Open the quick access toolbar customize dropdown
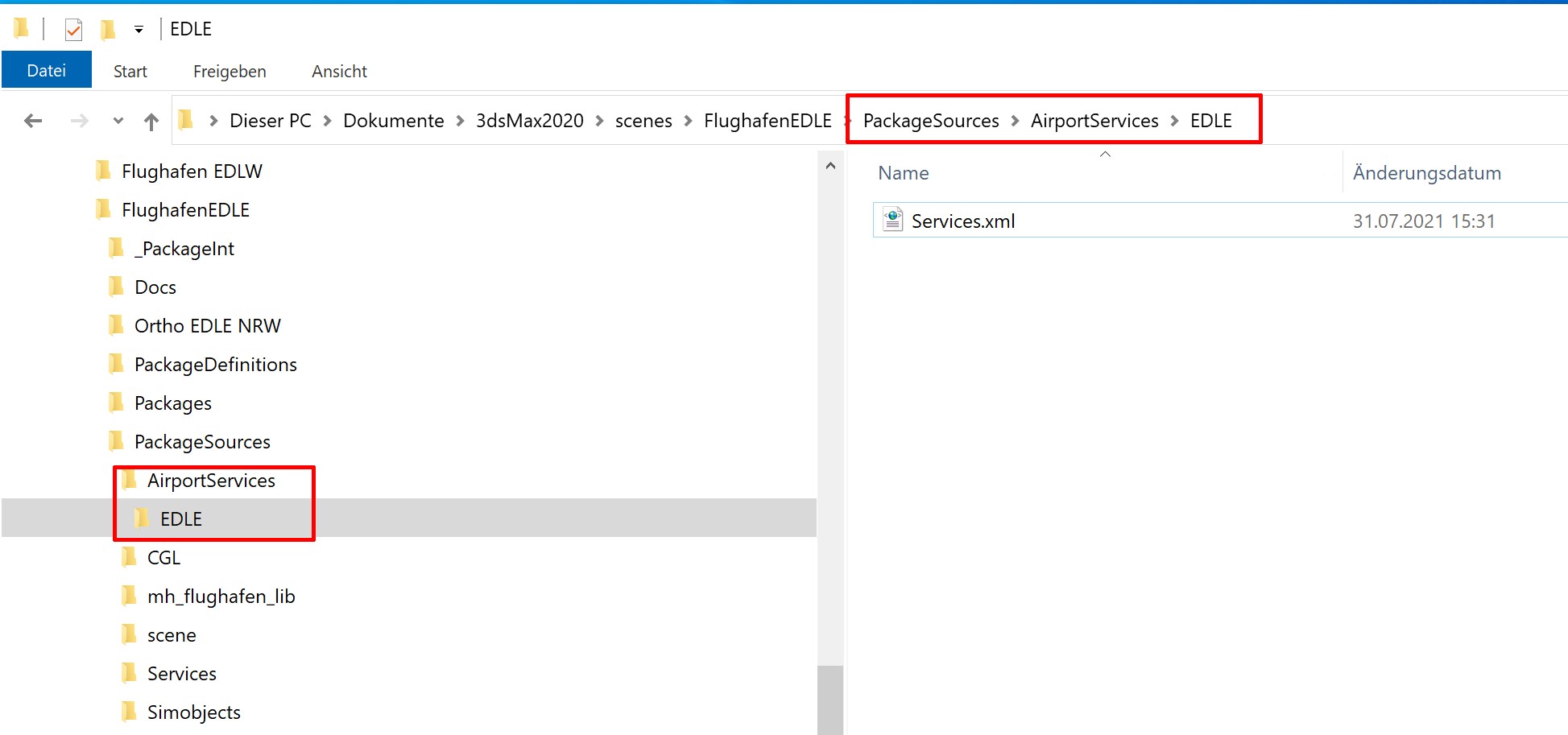The height and width of the screenshot is (735, 1568). (139, 30)
